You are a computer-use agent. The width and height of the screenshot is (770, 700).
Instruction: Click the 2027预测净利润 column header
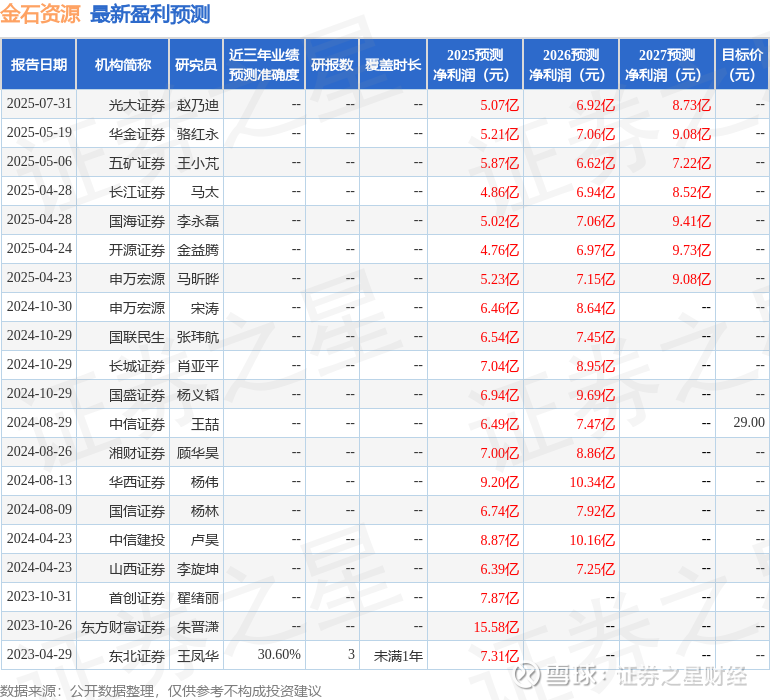tap(667, 64)
